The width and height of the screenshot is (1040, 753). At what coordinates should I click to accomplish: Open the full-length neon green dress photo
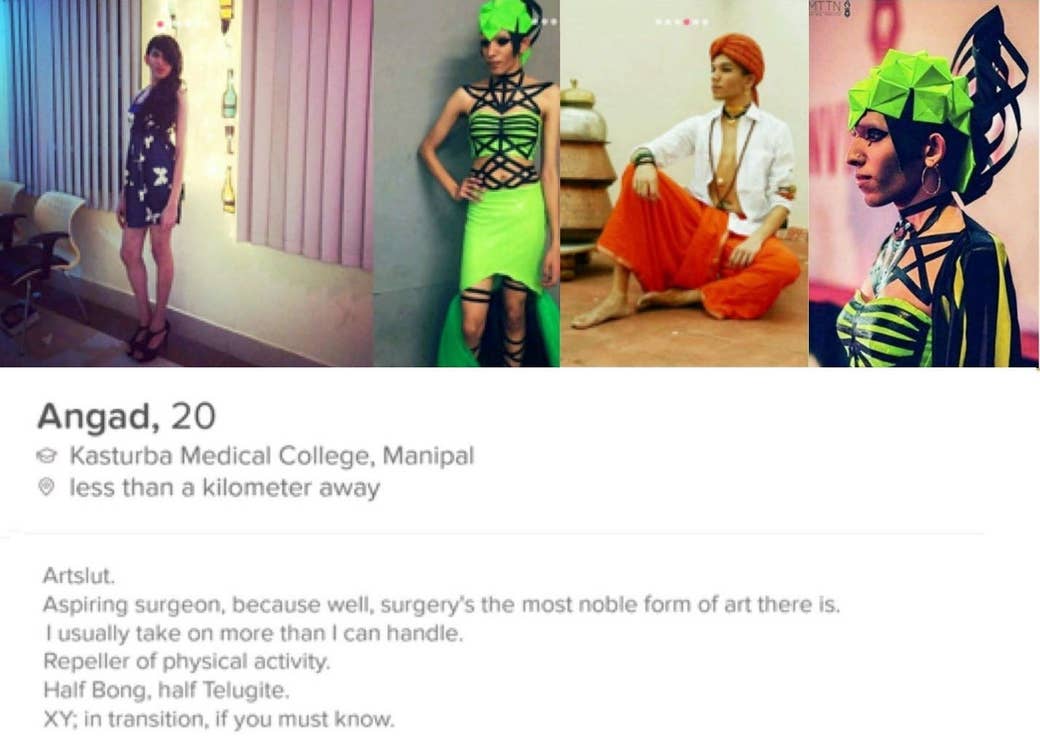[x=467, y=183]
